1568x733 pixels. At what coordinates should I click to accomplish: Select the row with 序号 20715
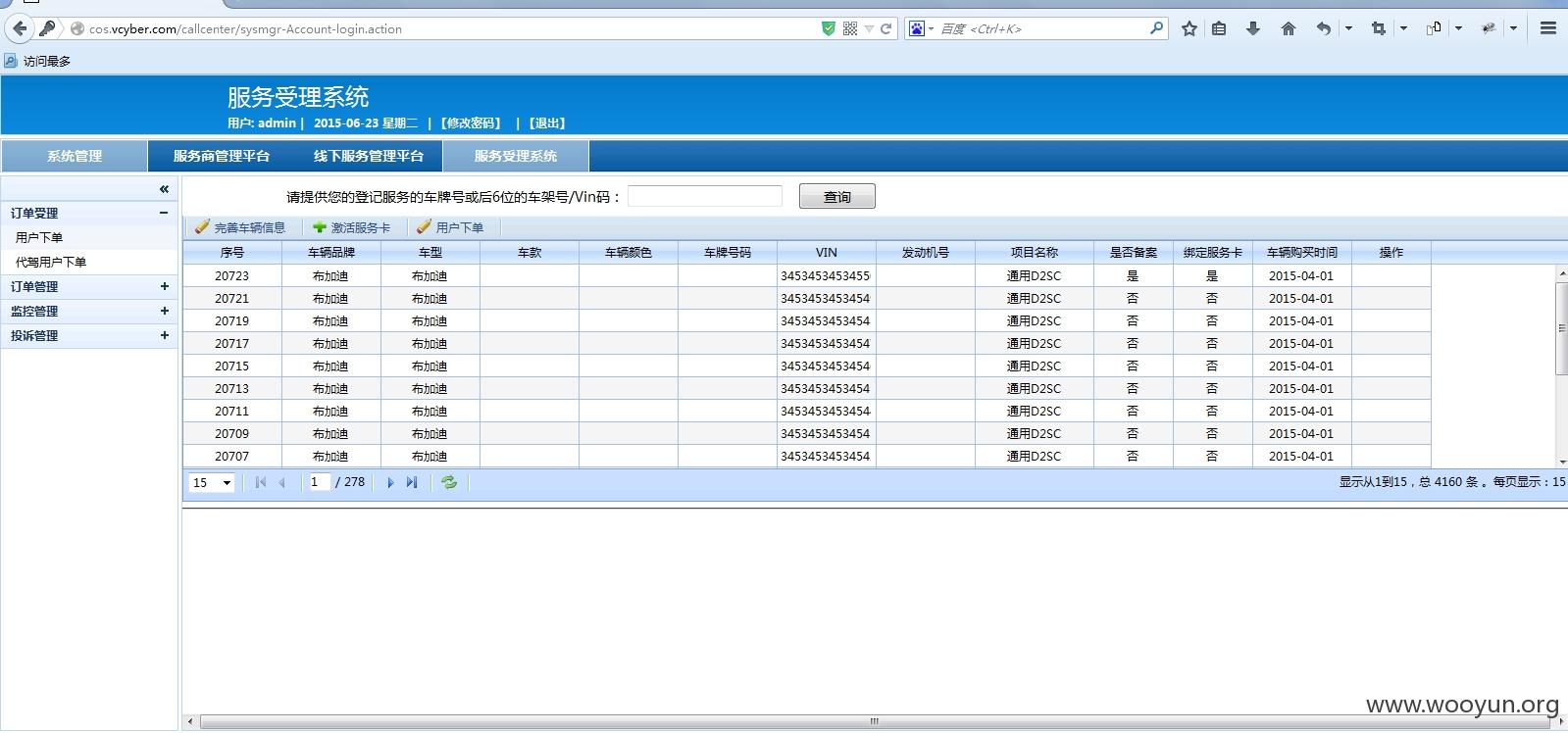pos(806,366)
